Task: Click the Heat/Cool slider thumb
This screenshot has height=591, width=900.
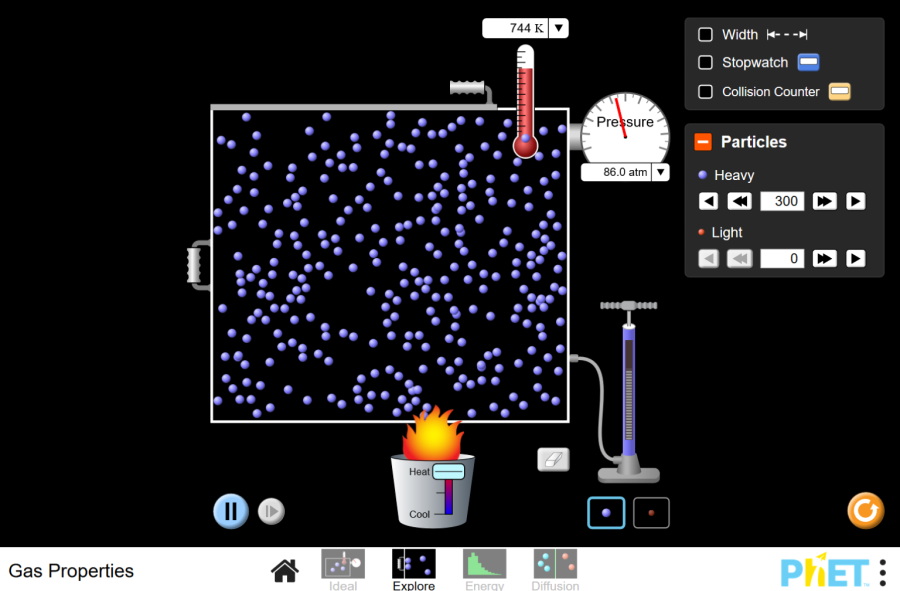Action: 449,471
